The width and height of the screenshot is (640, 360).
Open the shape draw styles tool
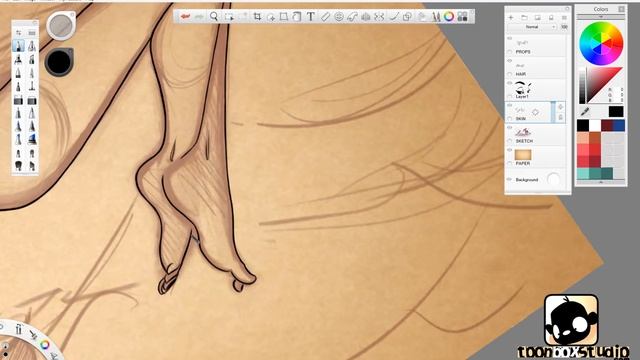pos(407,16)
